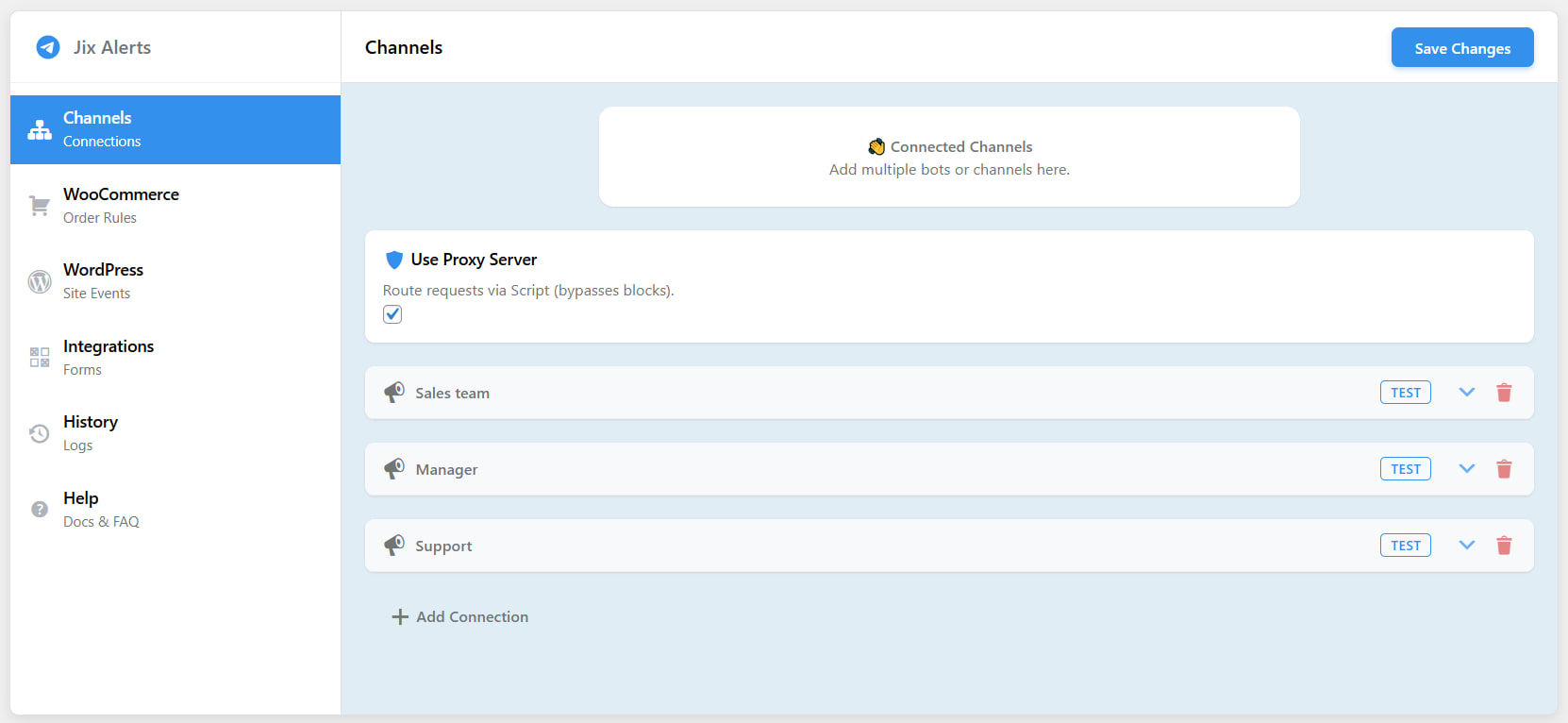This screenshot has width=1568, height=723.
Task: Test the Sales team channel
Action: 1406,393
